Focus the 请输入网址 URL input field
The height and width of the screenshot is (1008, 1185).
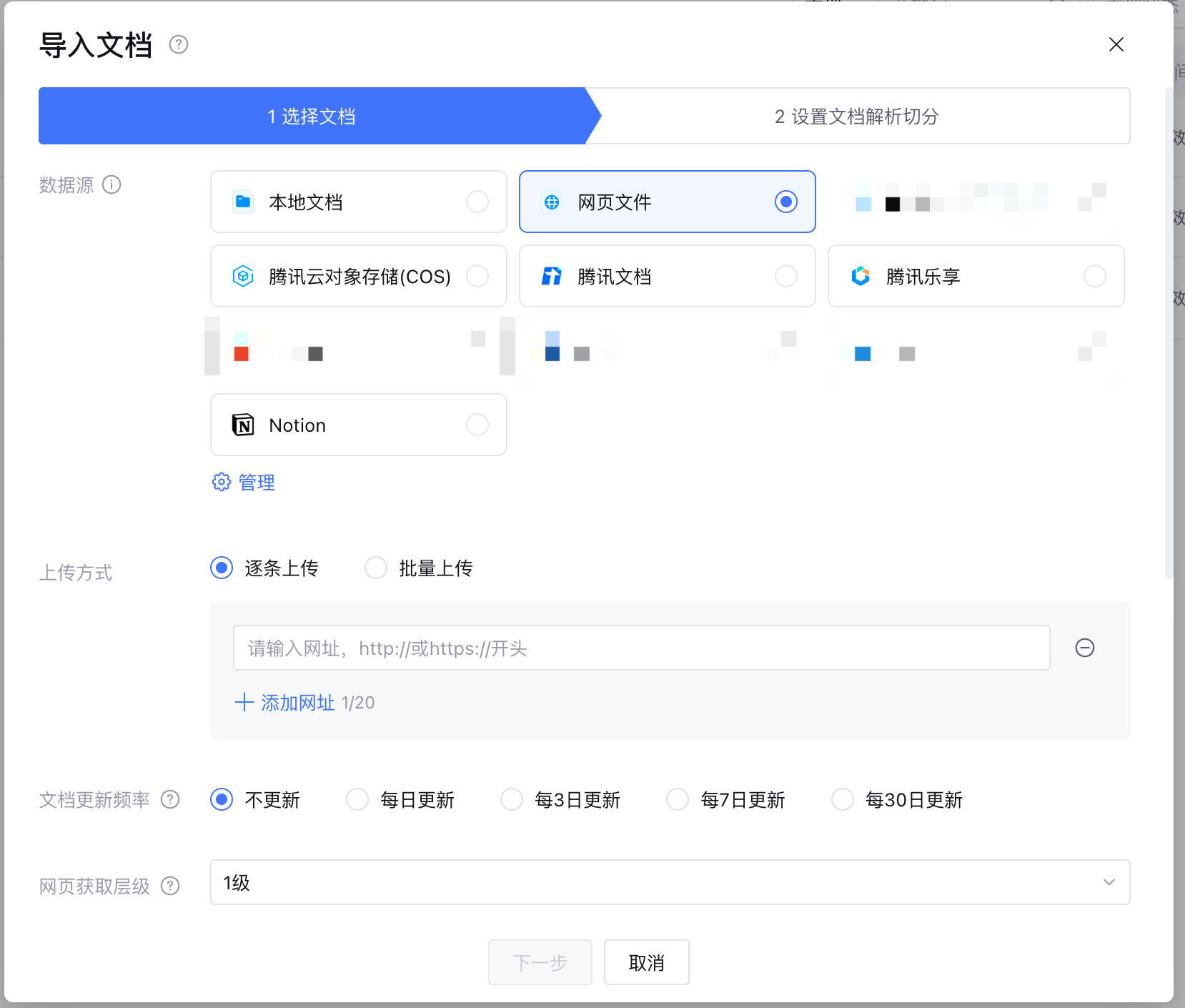(642, 648)
